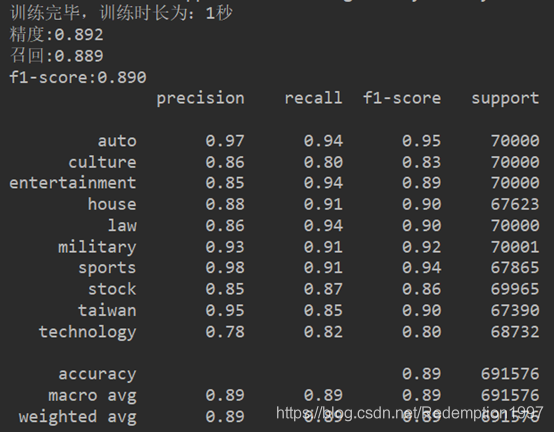Click the house class label
This screenshot has height=432, width=554.
[x=112, y=204]
